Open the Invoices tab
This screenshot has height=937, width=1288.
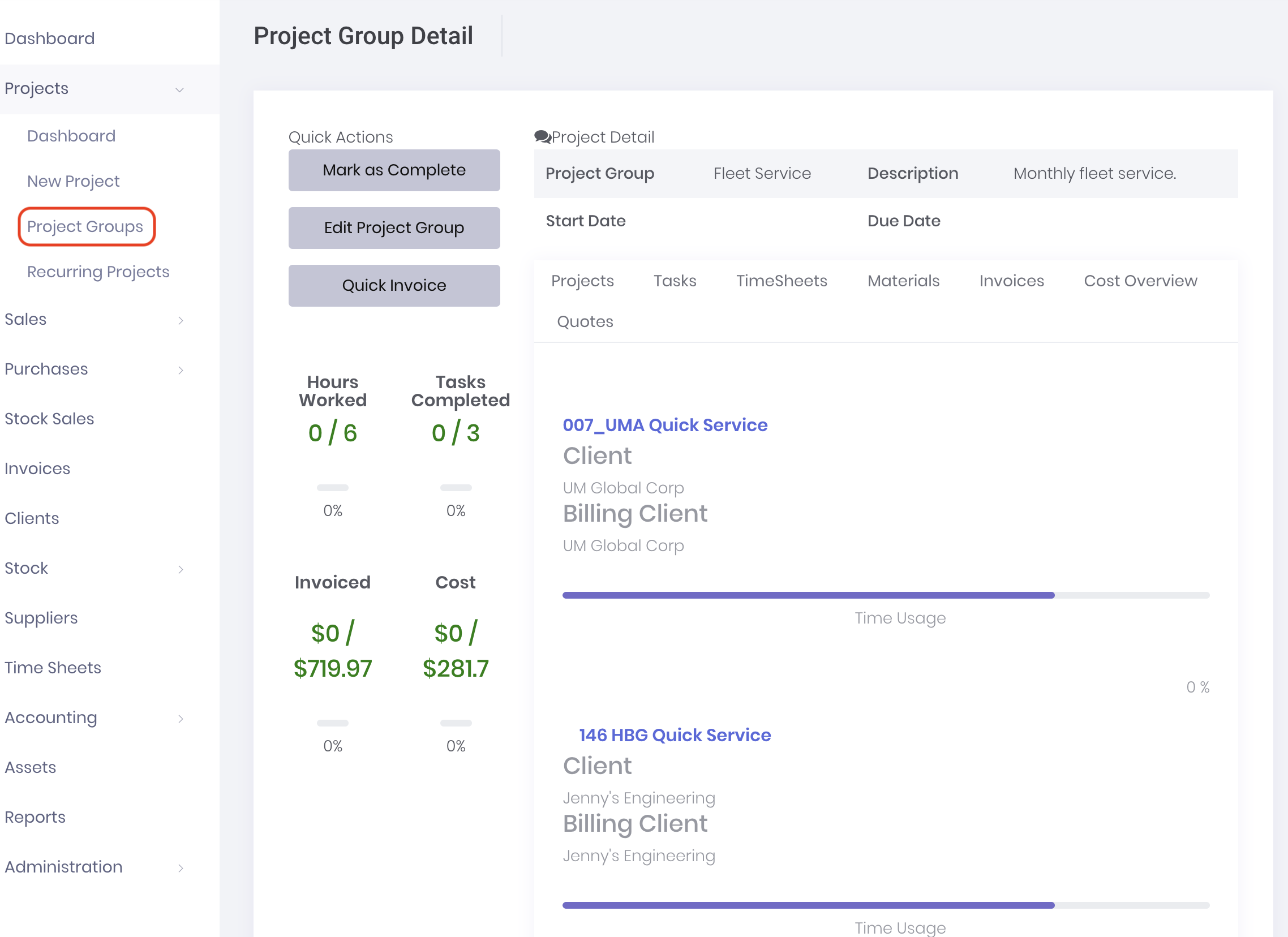(x=1011, y=281)
